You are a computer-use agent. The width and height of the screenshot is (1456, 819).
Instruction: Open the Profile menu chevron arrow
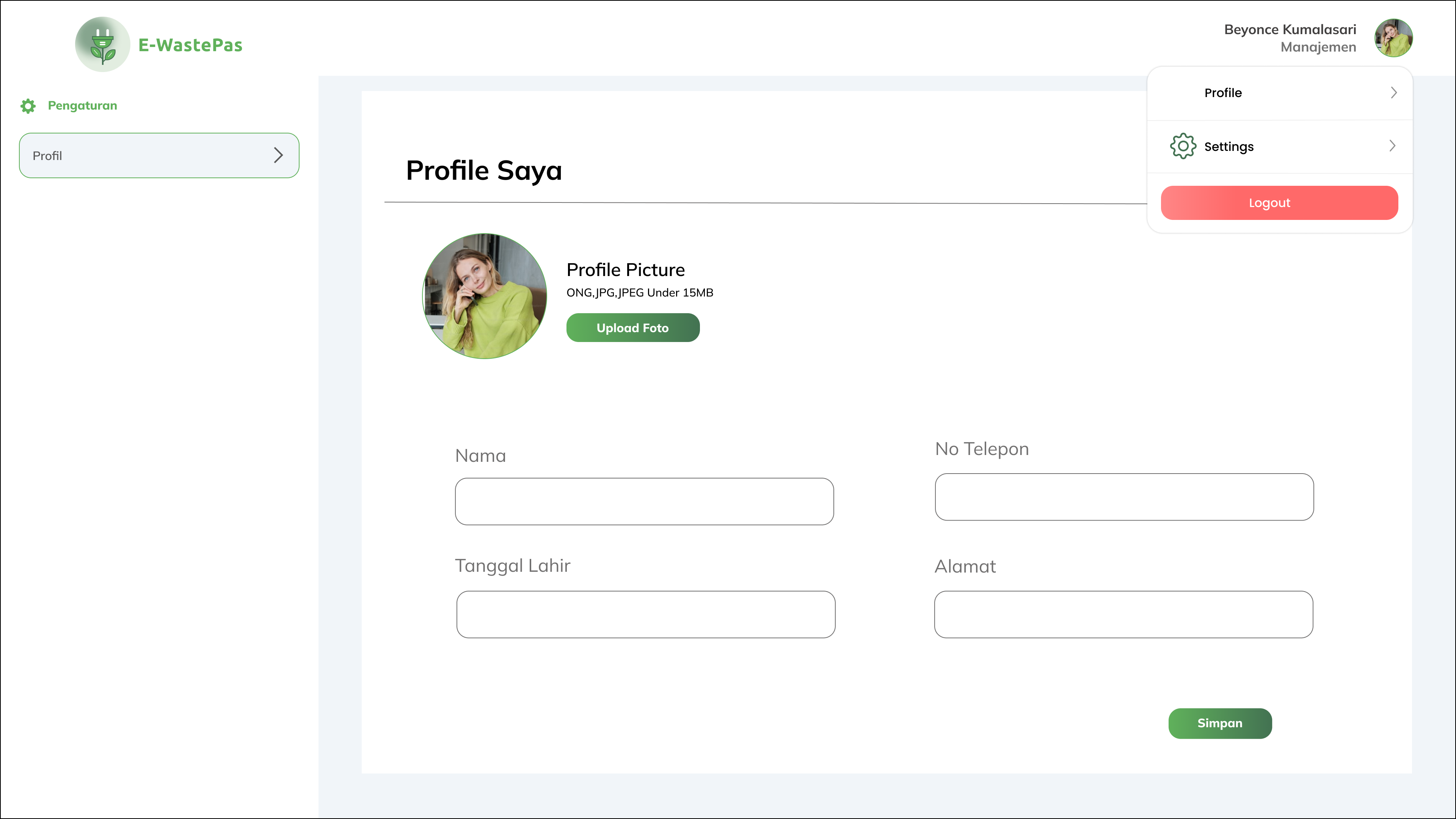coord(1394,93)
